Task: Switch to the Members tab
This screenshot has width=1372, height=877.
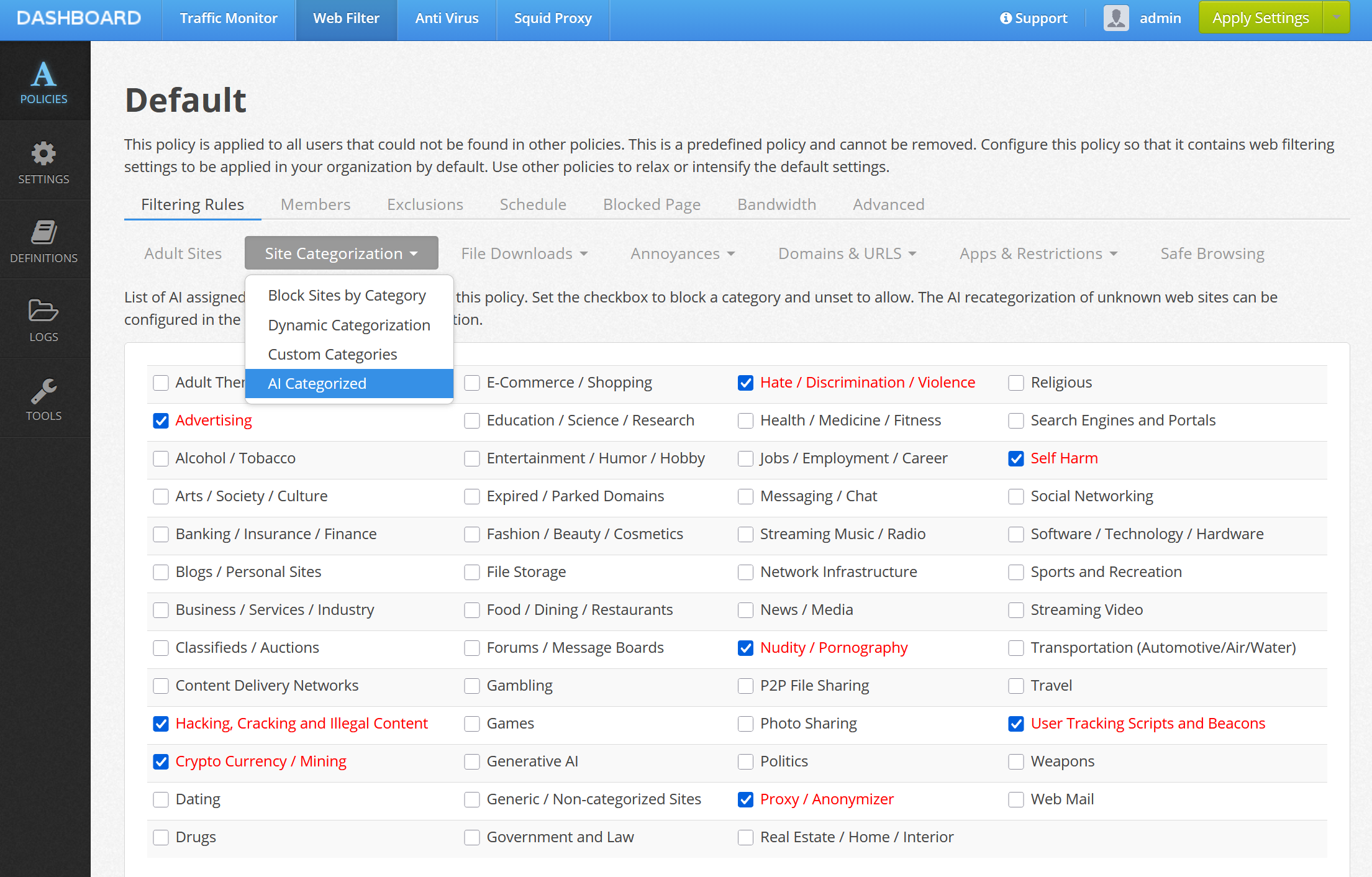Action: (x=316, y=204)
